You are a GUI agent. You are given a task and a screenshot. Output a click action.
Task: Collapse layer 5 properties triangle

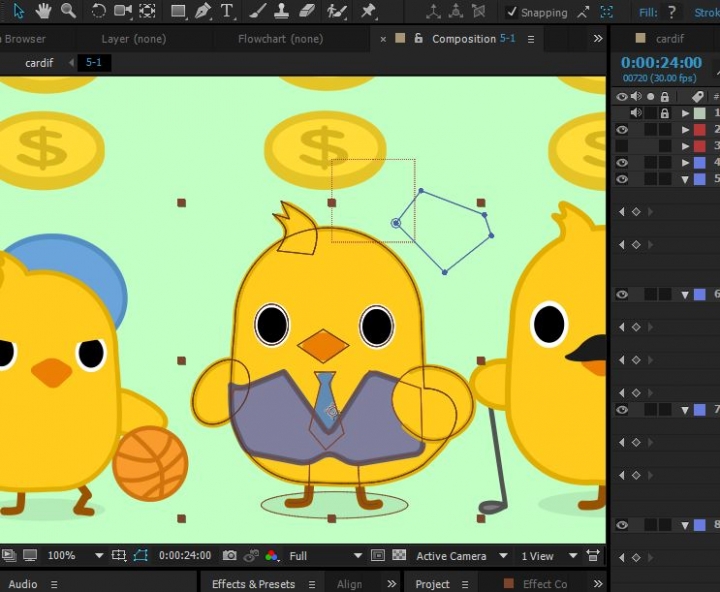pos(686,180)
